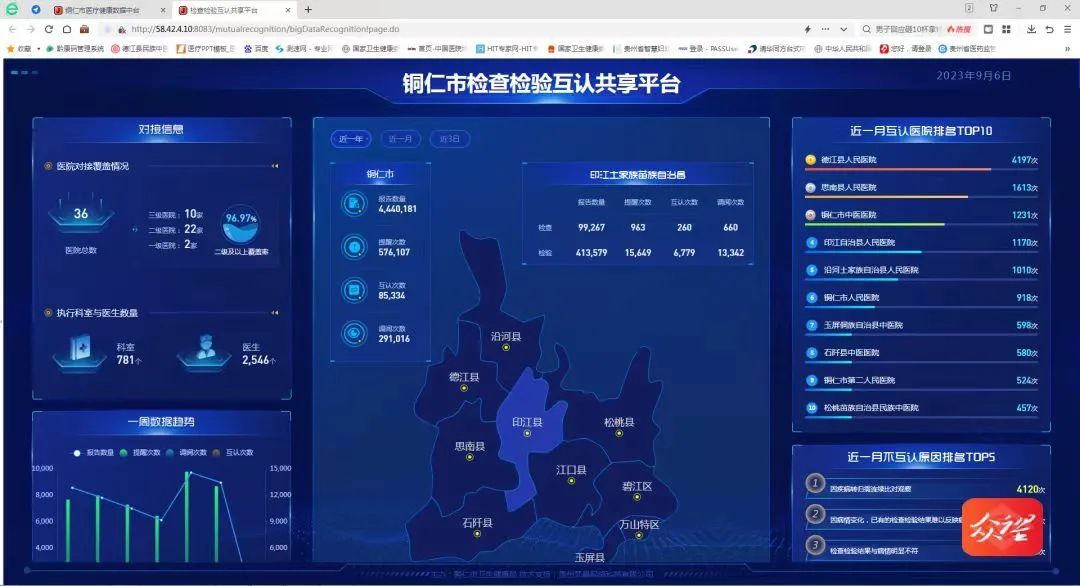Click the address bar URL
1080x586 pixels.
[264, 29]
